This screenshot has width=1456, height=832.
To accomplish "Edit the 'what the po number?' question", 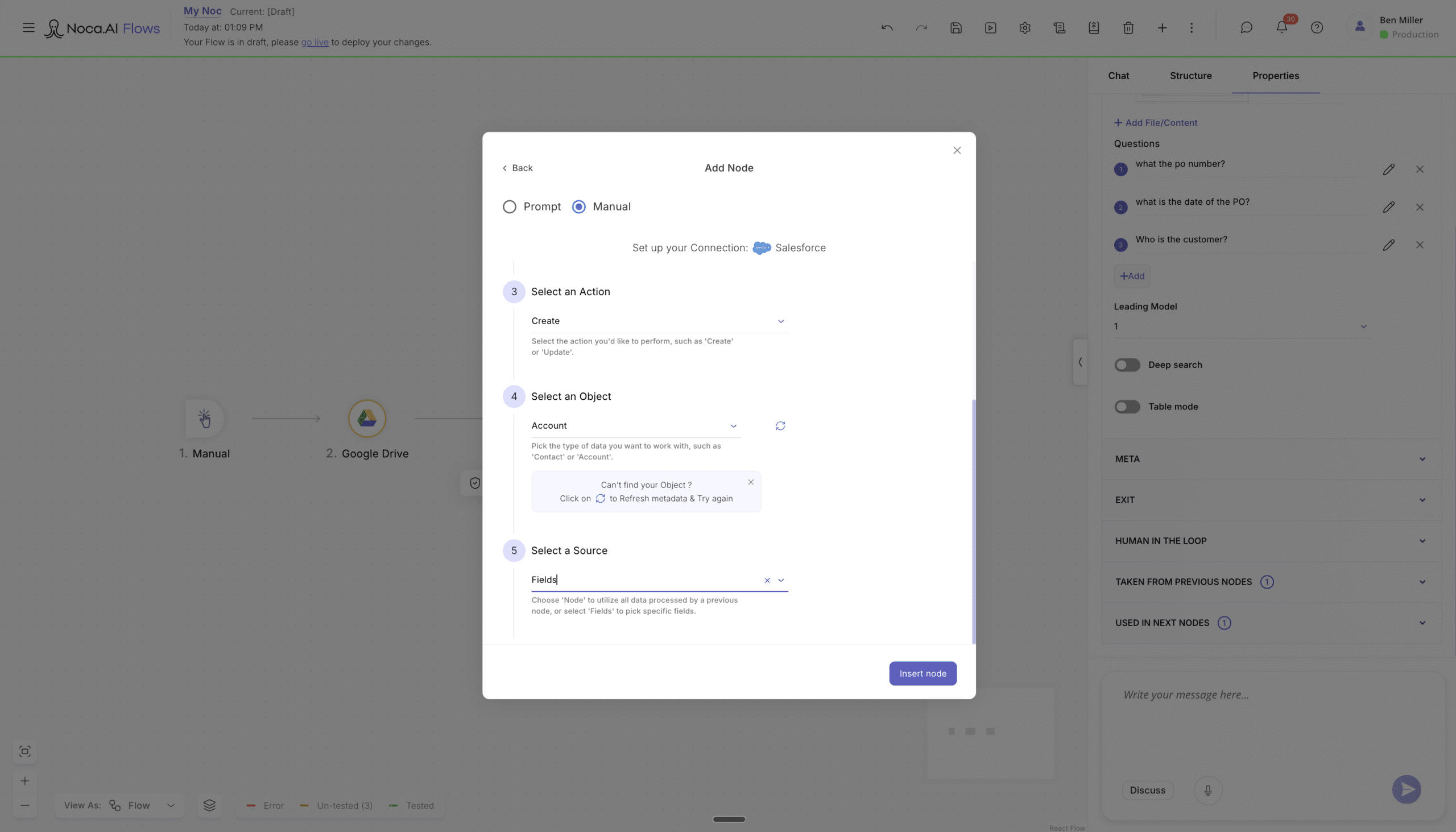I will click(x=1388, y=169).
